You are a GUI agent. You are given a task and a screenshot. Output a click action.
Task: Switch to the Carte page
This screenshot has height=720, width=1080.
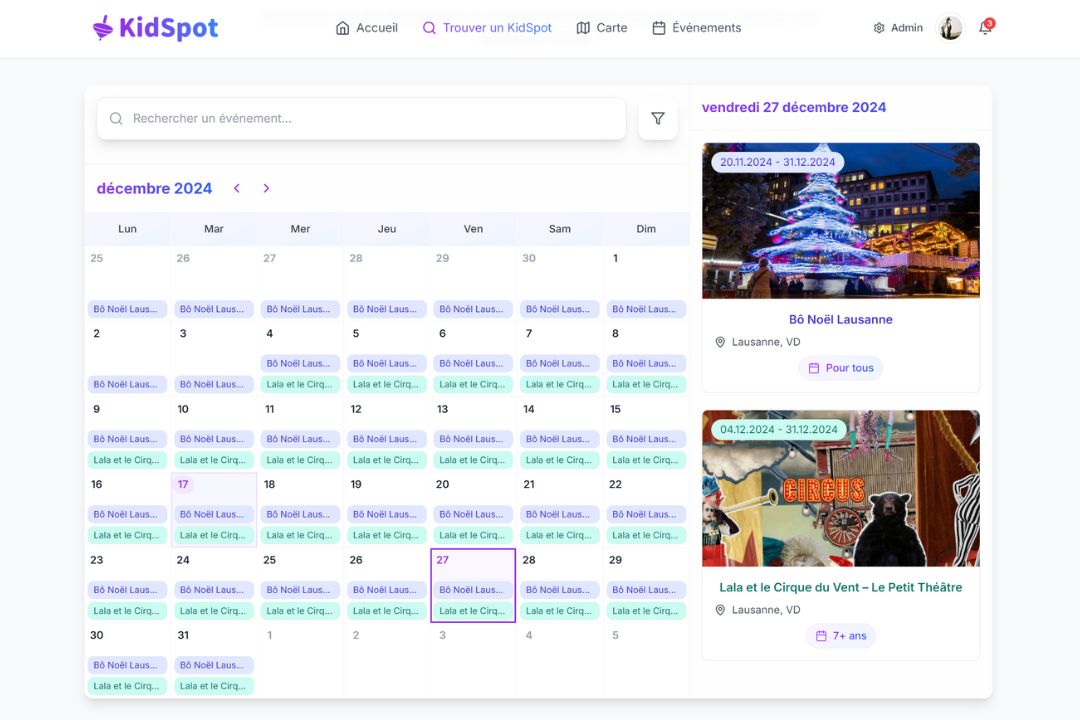coord(602,28)
